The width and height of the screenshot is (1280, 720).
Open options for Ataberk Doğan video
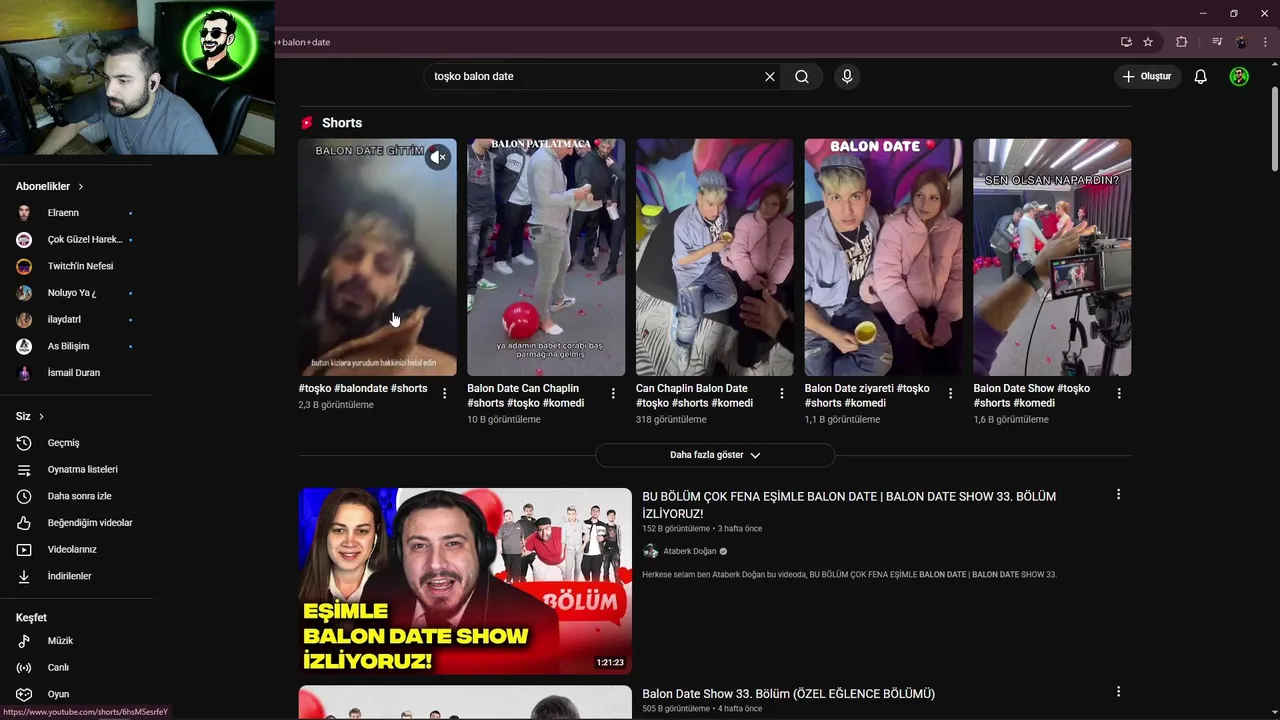pos(1118,494)
